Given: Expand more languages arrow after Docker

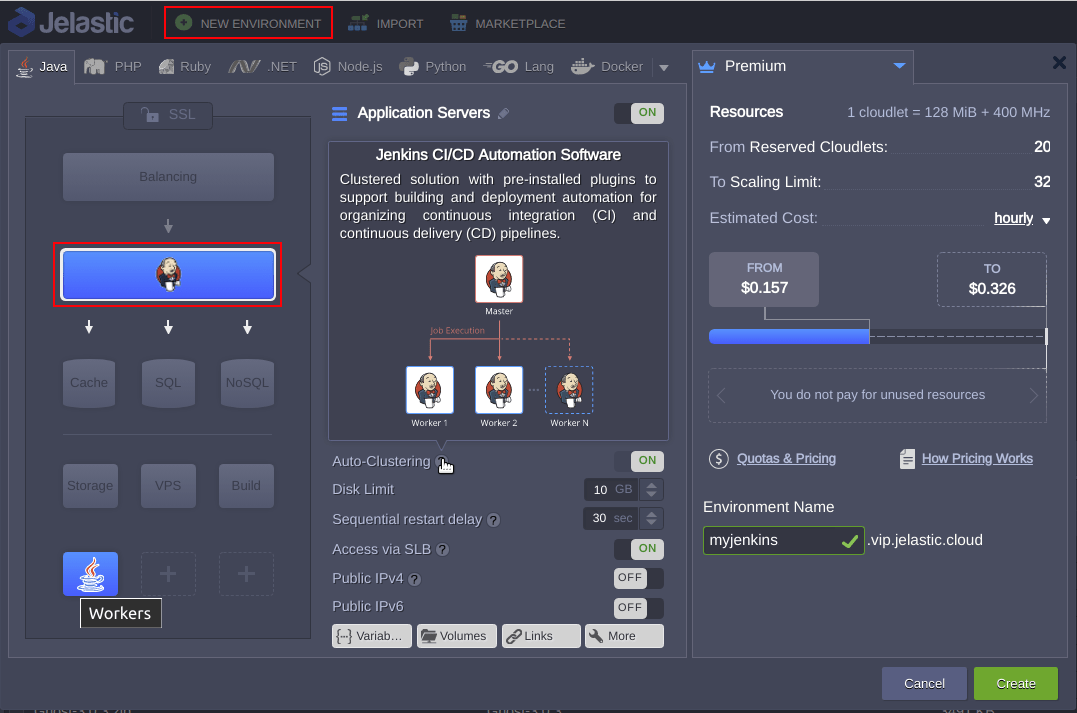Looking at the screenshot, I should click(x=664, y=67).
